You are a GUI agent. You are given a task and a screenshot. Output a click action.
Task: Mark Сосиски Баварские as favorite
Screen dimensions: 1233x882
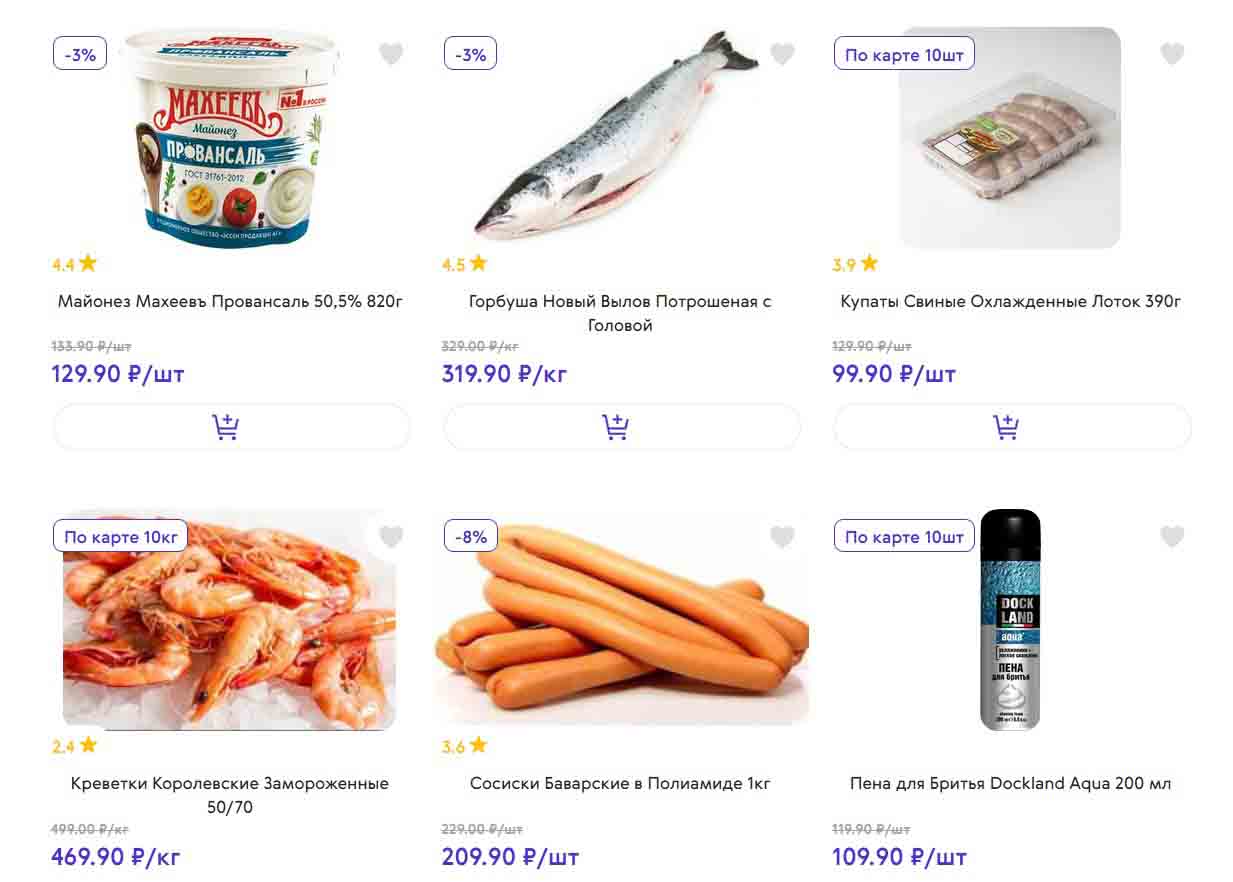tap(782, 537)
